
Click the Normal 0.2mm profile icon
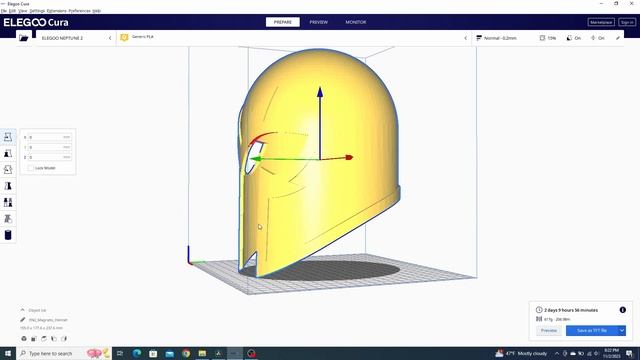click(479, 38)
